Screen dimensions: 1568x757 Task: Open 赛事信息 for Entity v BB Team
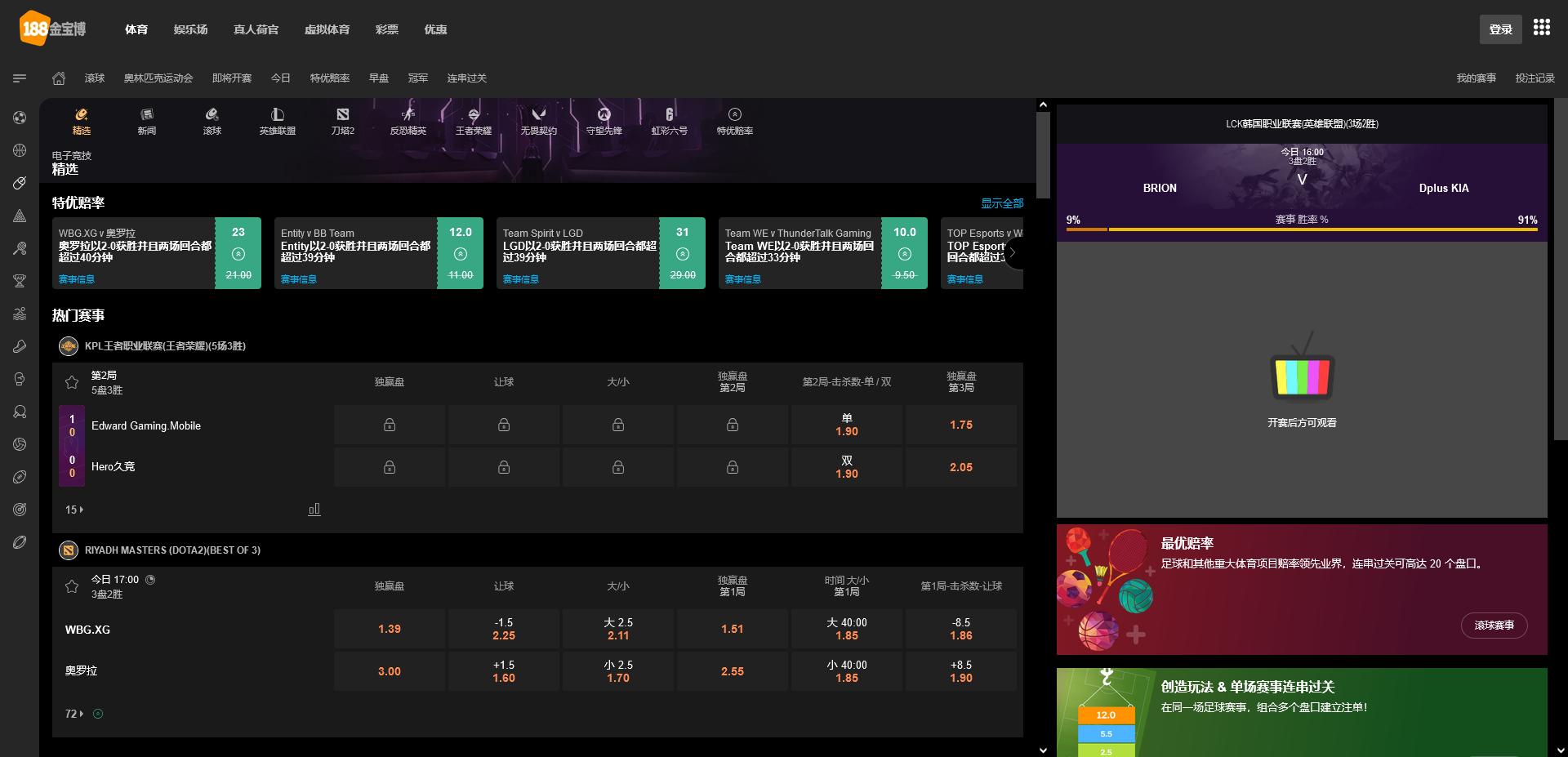coord(299,279)
